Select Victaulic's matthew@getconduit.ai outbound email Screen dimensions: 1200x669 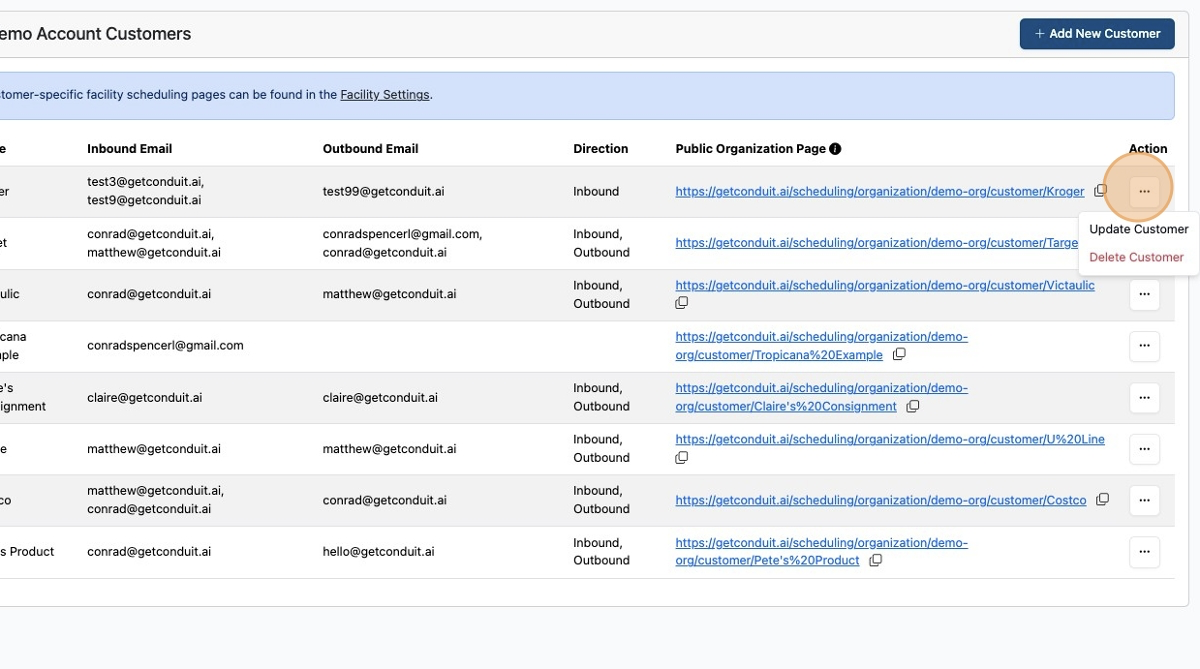(x=389, y=294)
